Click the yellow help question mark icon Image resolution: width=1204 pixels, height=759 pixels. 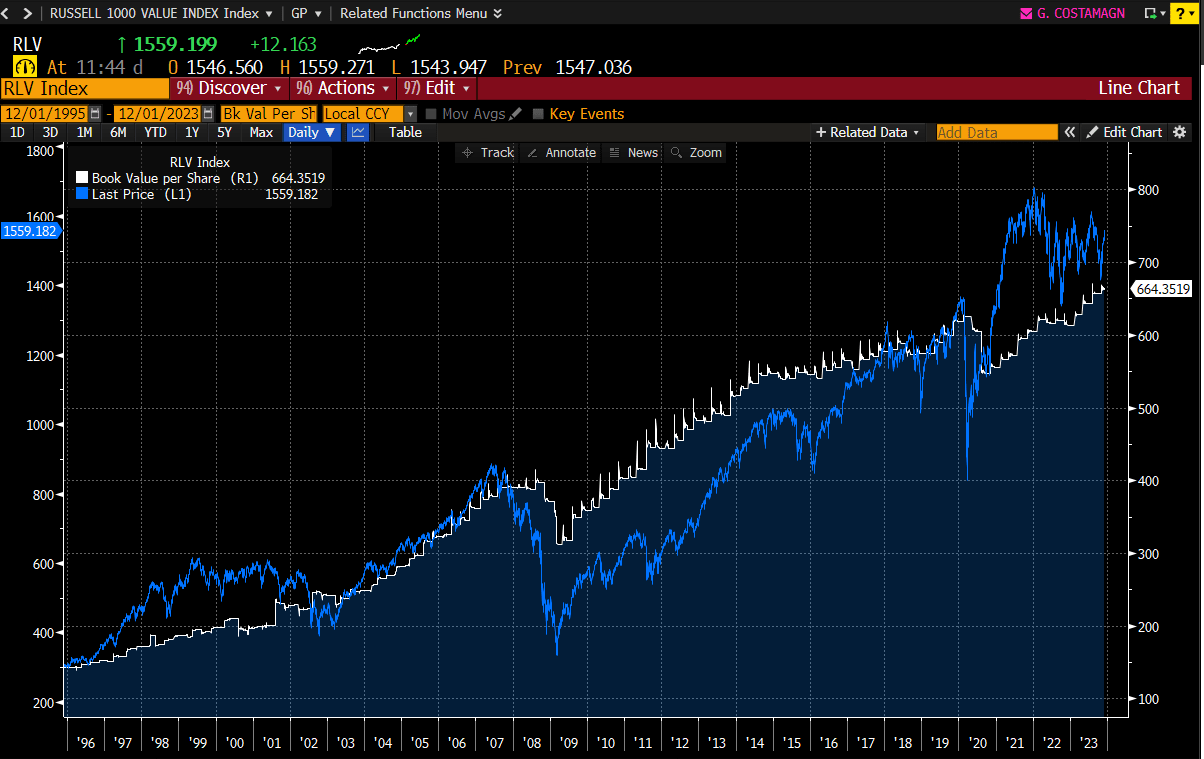pyautogui.click(x=1179, y=13)
